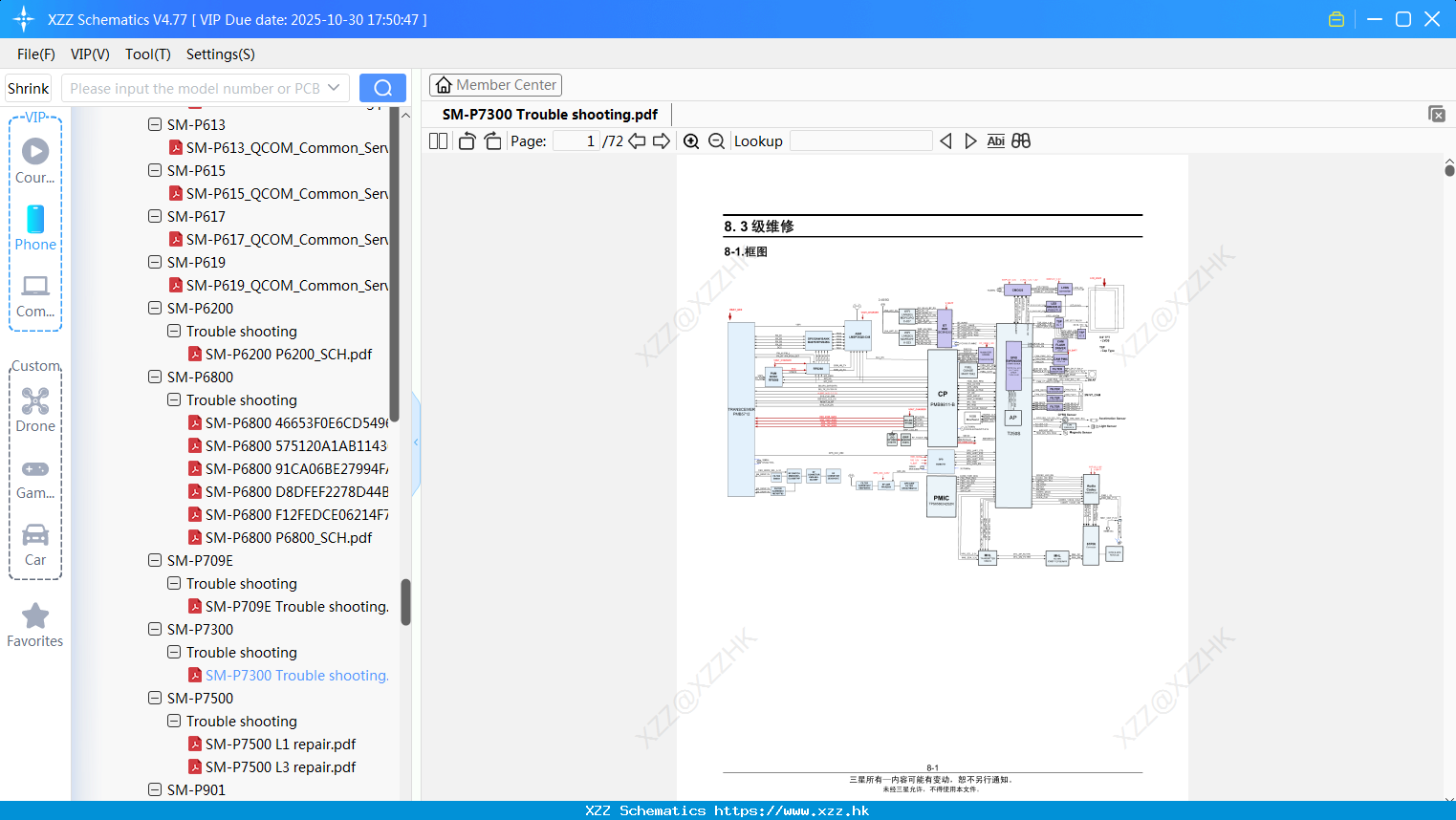
Task: Toggle two-page view layout icon
Action: tap(438, 140)
